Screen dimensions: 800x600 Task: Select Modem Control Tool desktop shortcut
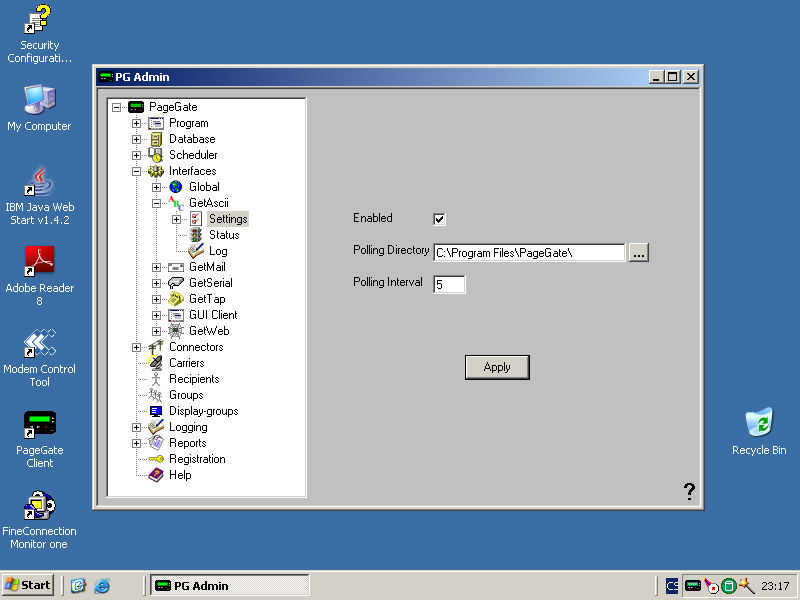coord(39,358)
